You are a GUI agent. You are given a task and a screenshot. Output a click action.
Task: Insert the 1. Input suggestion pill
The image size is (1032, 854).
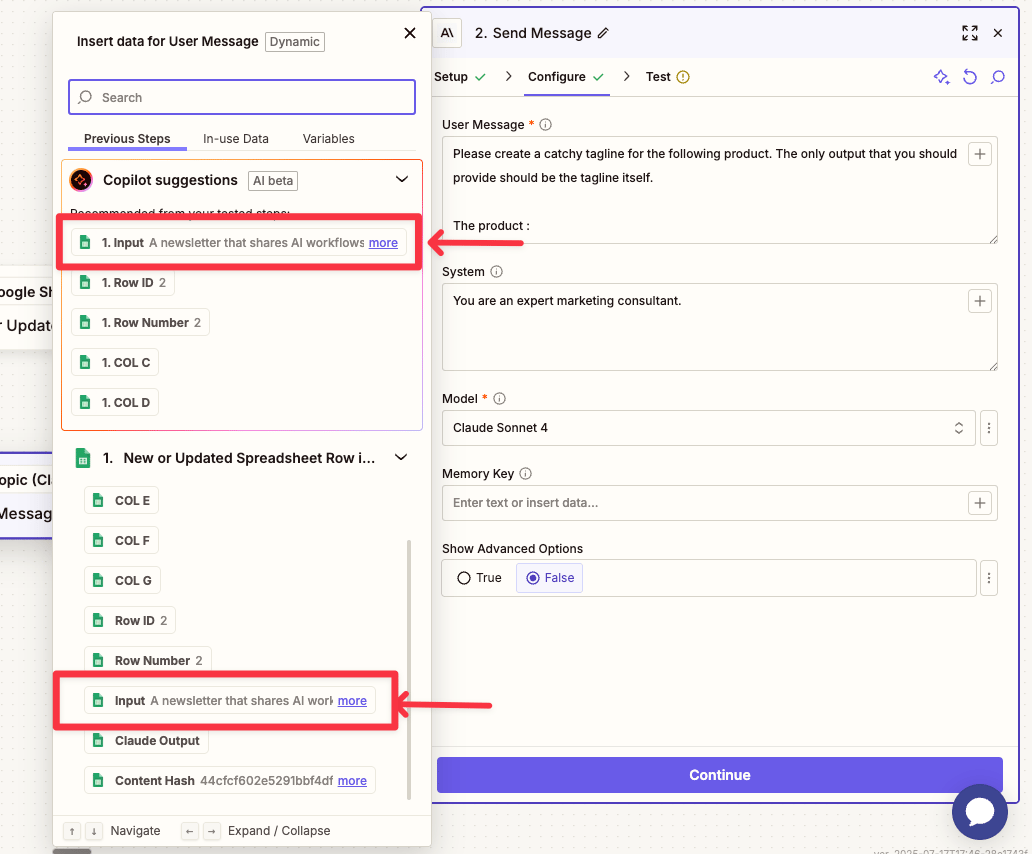[239, 242]
